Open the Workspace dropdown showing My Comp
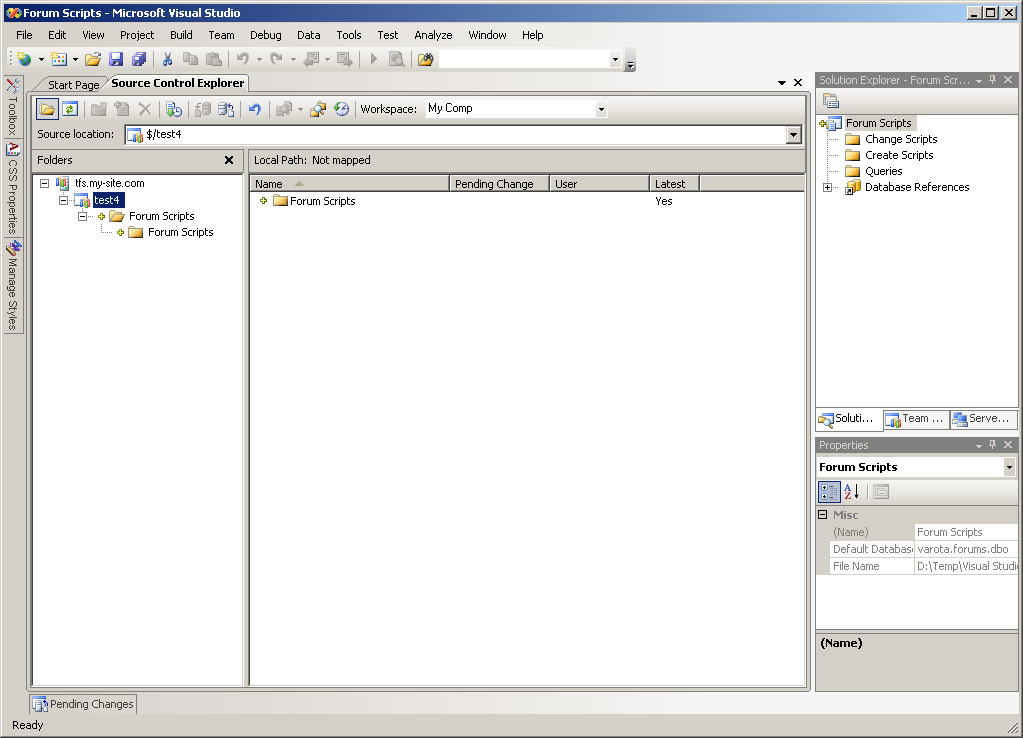1023x738 pixels. point(601,109)
